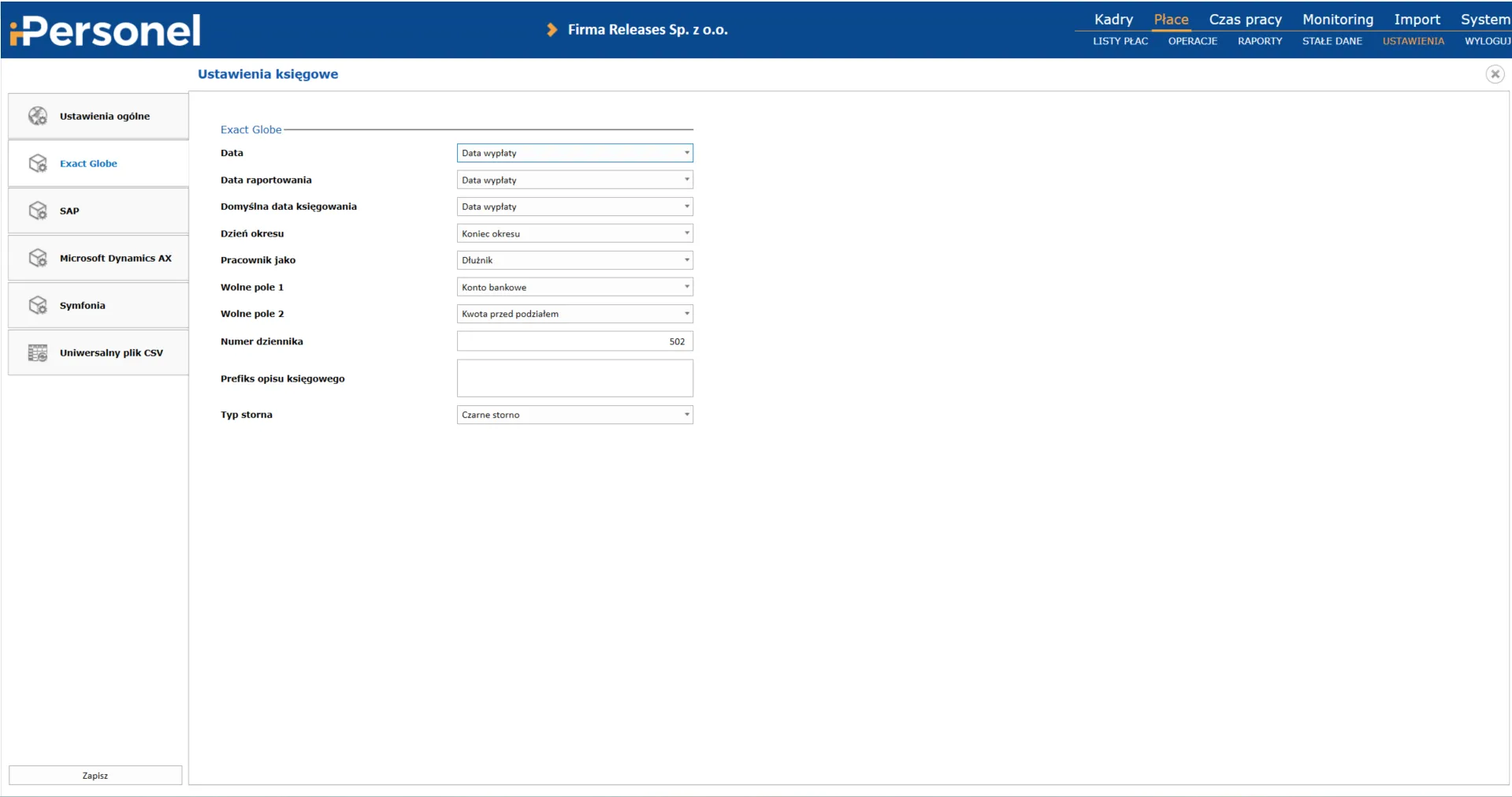
Task: Focus the Numer dziennika field
Action: [574, 341]
